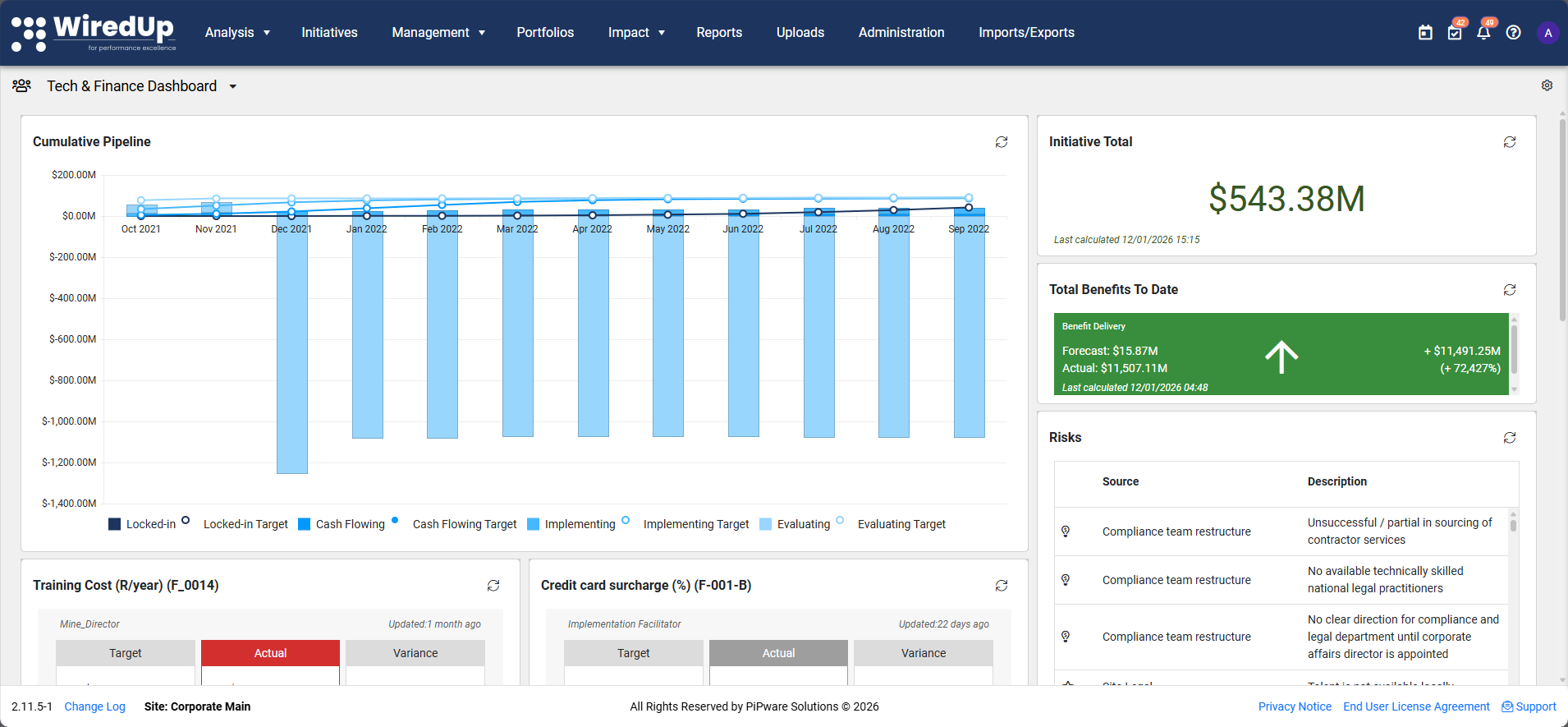Open dashboard settings gear icon

tap(1547, 85)
